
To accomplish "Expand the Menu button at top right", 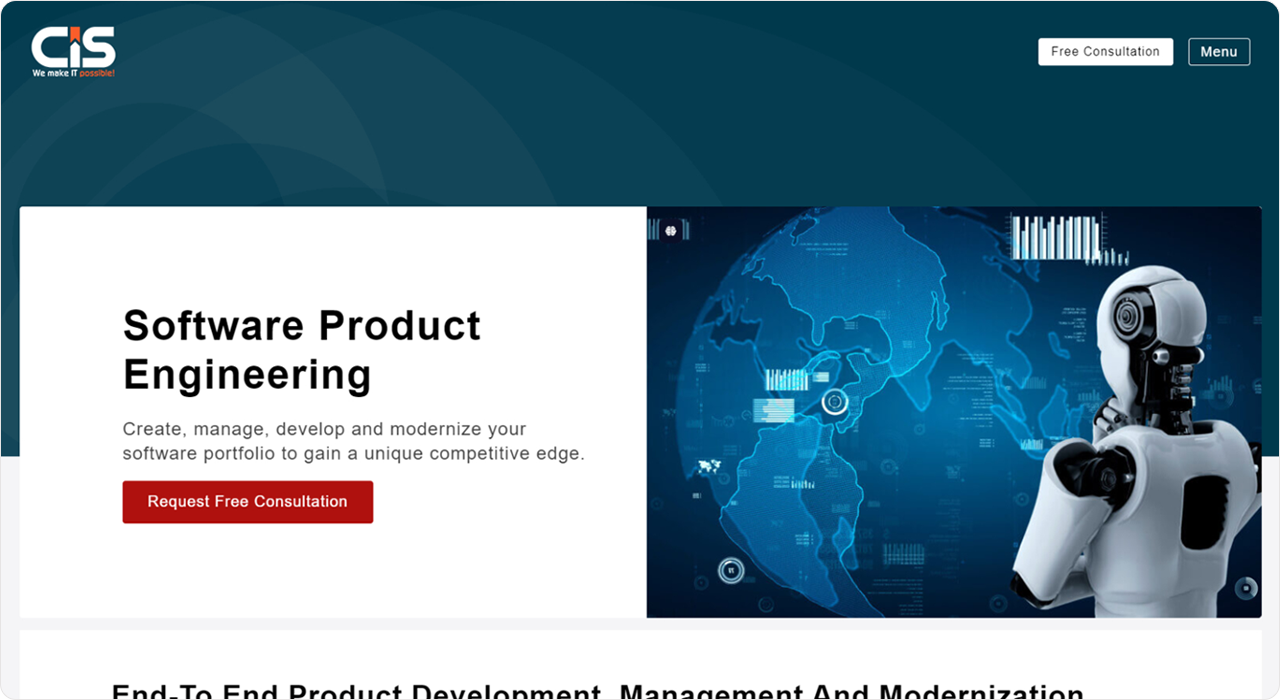I will click(1219, 51).
